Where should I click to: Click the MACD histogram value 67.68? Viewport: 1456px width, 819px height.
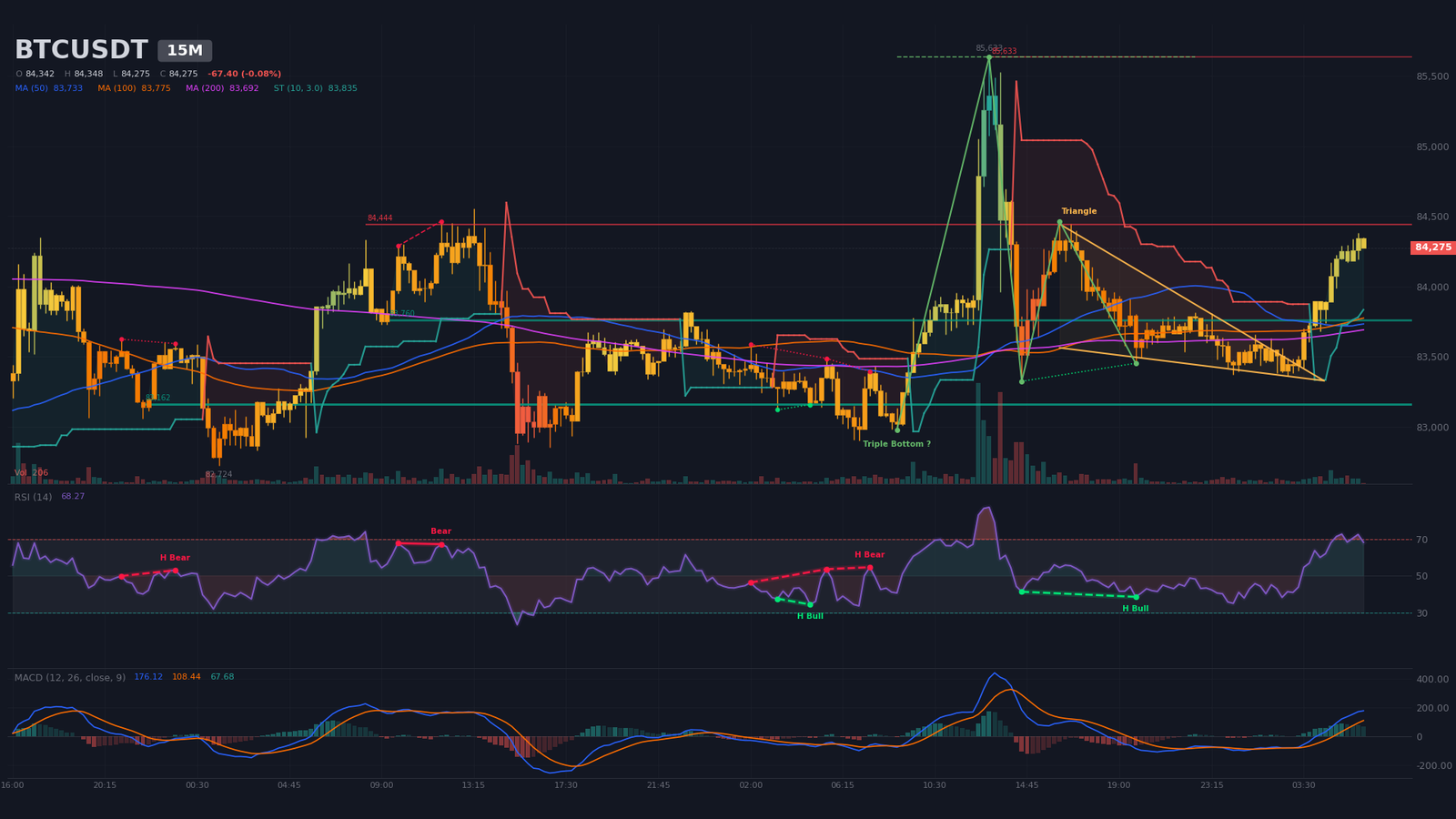pyautogui.click(x=222, y=677)
